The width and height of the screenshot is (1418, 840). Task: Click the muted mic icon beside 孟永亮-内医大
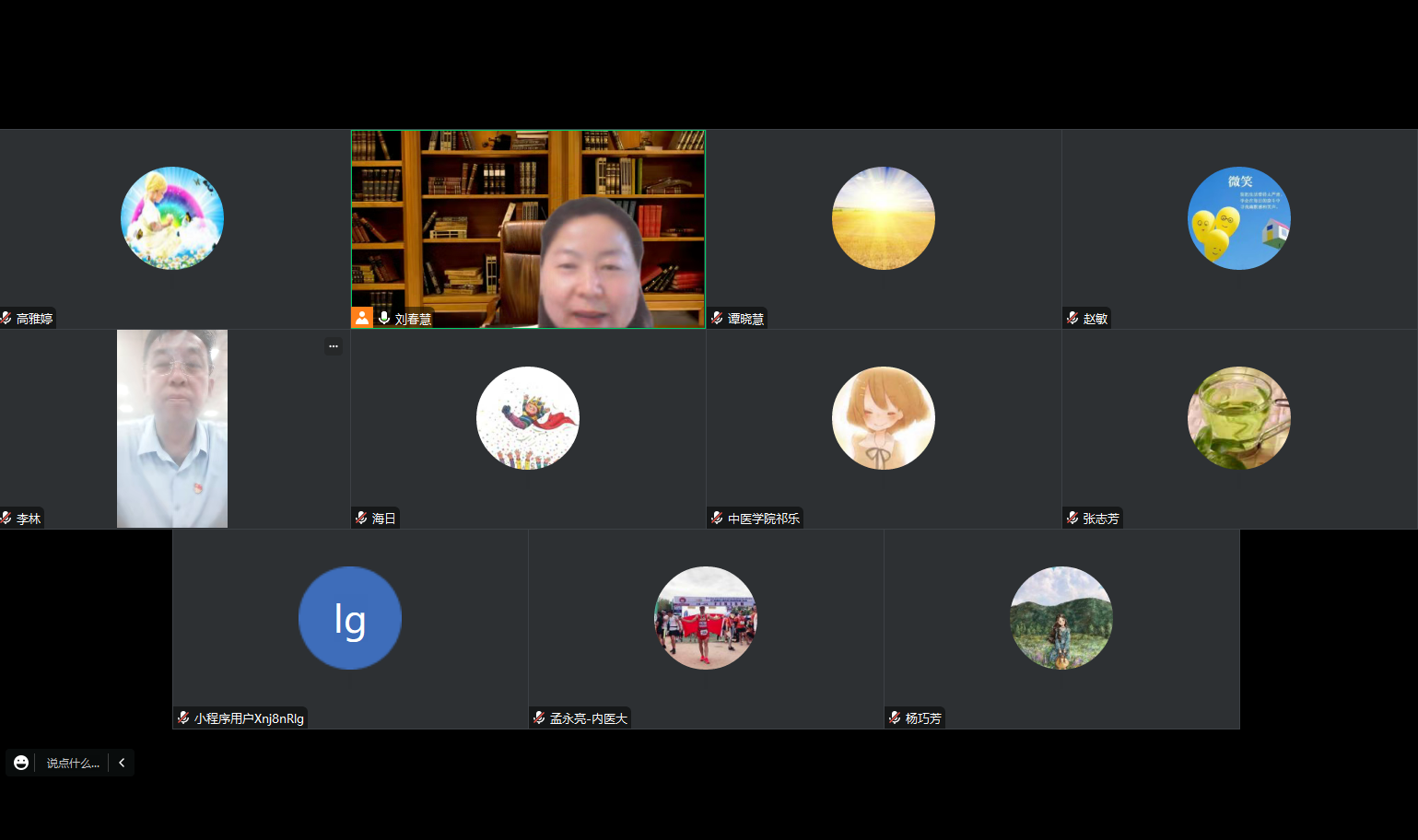click(539, 717)
